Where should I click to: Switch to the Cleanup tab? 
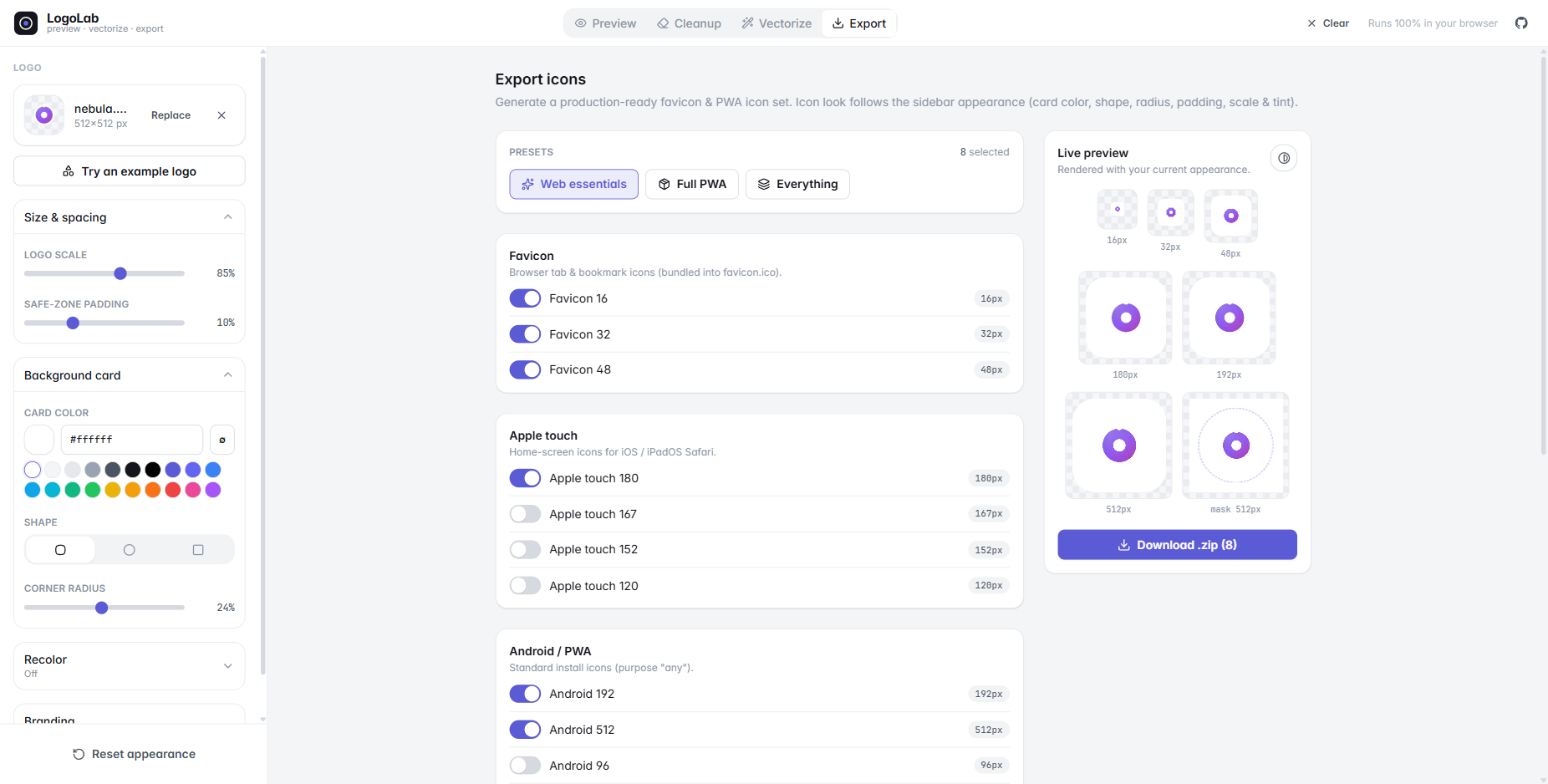[690, 23]
